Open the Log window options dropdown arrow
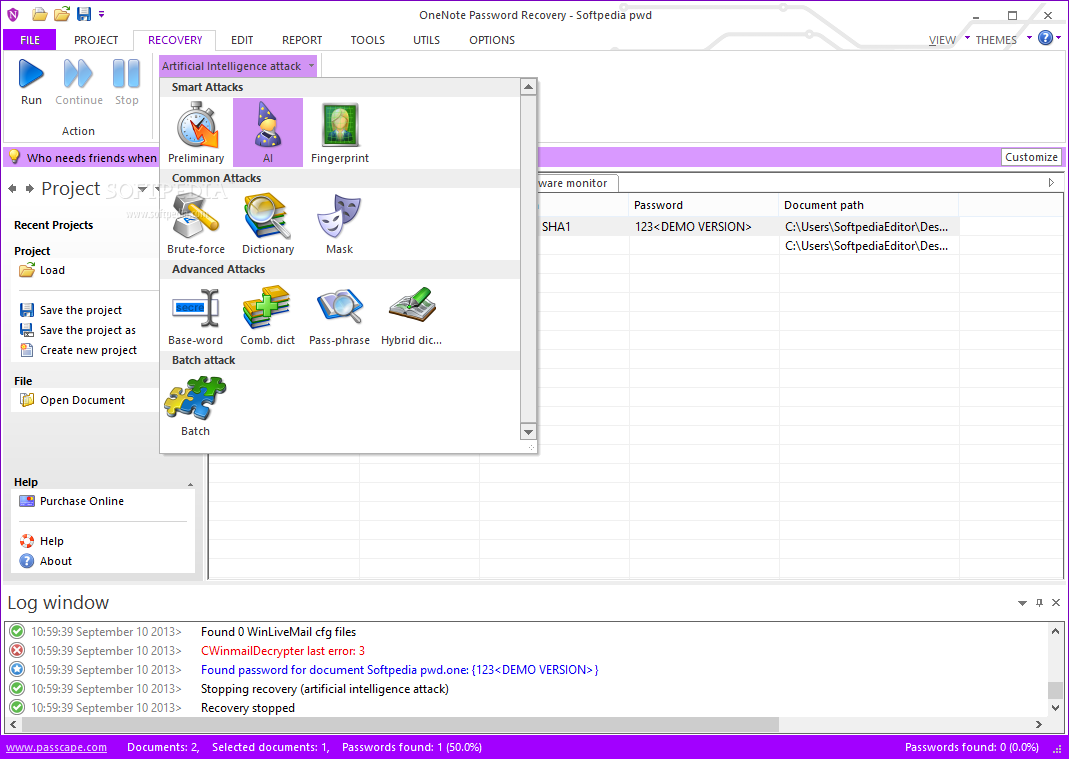The height and width of the screenshot is (759, 1069). [1022, 603]
